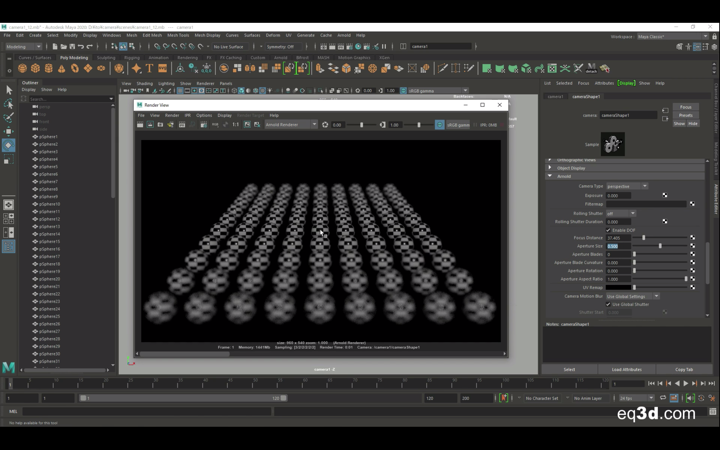The image size is (720, 450).
Task: Disable the Enable DOF checkbox
Action: [x=608, y=230]
